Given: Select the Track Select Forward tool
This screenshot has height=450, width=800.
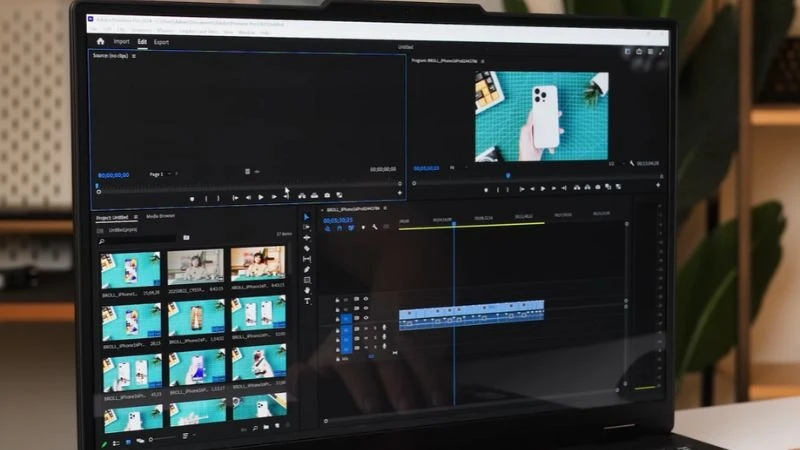Looking at the screenshot, I should [x=307, y=227].
